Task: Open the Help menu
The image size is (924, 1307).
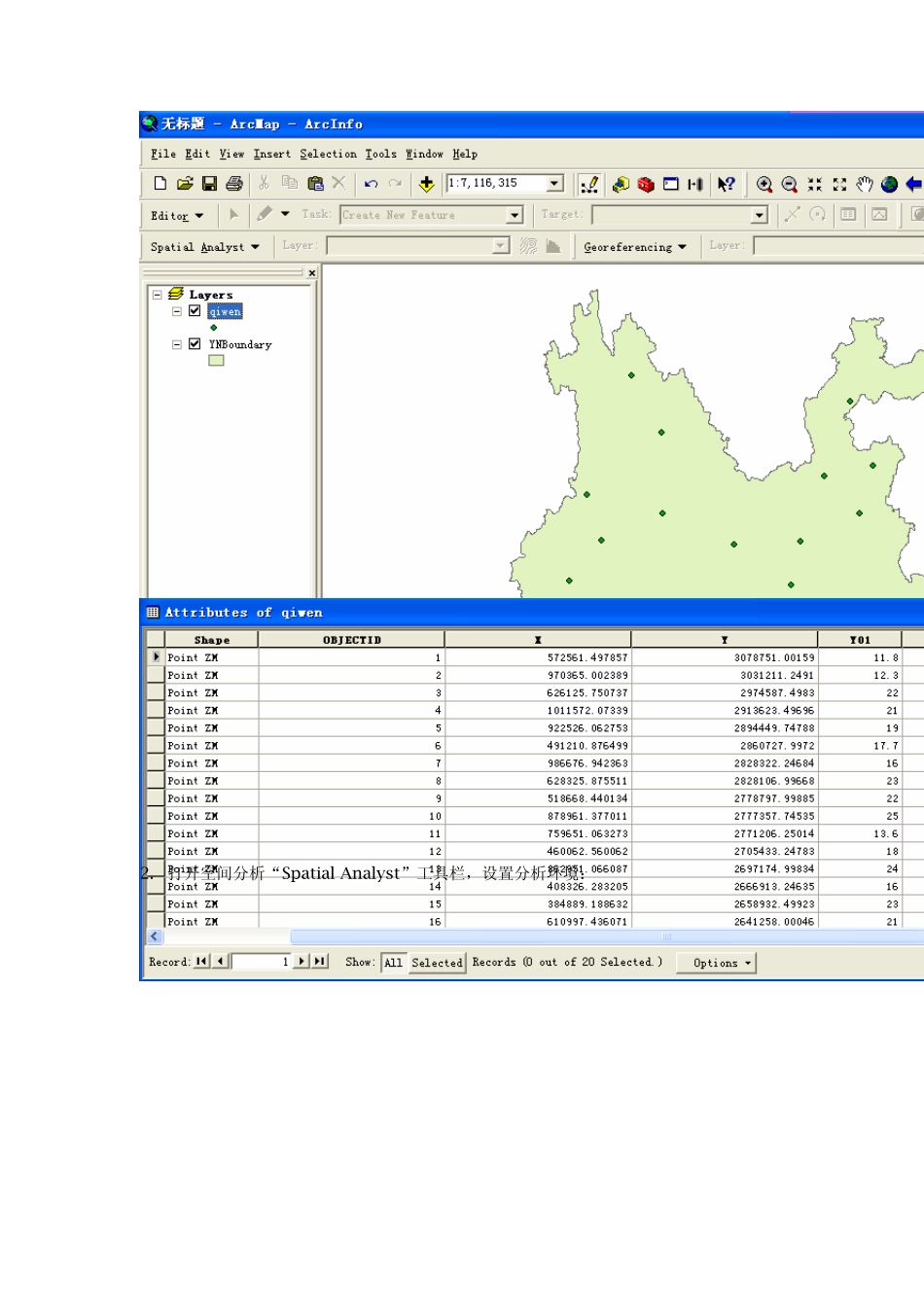Action: point(465,154)
